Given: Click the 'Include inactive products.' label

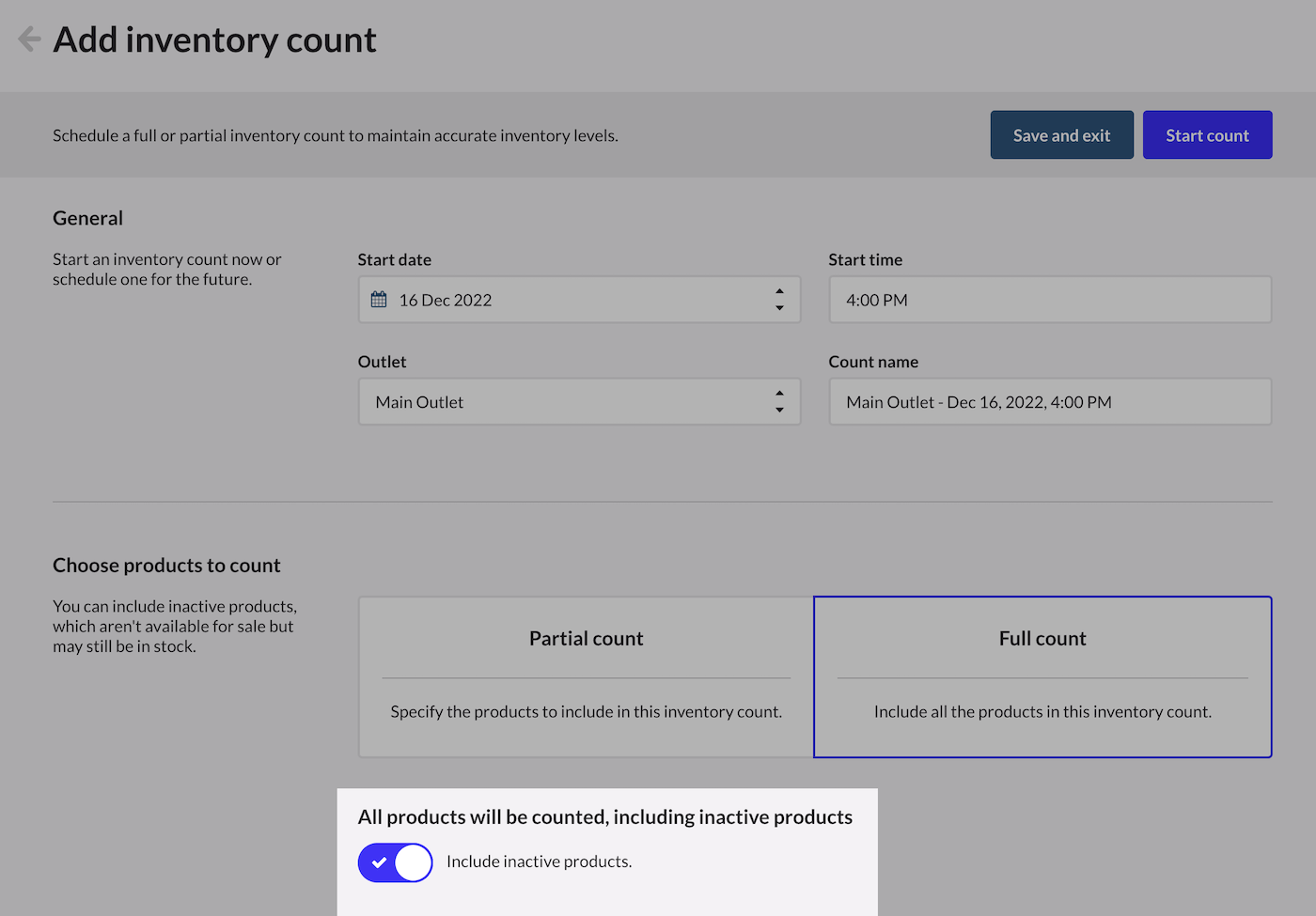Looking at the screenshot, I should click(539, 862).
